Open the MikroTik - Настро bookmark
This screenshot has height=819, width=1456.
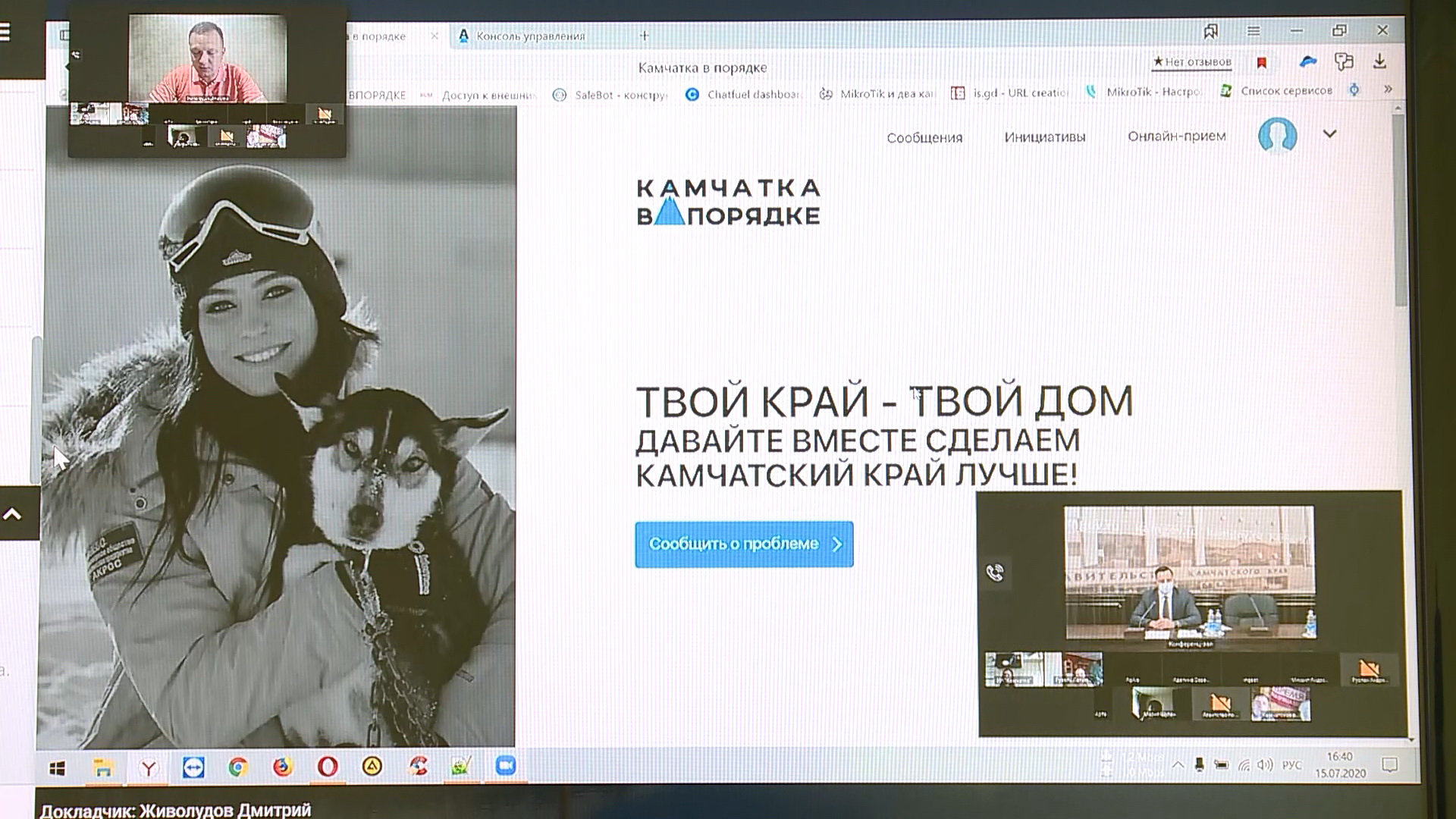(1143, 92)
